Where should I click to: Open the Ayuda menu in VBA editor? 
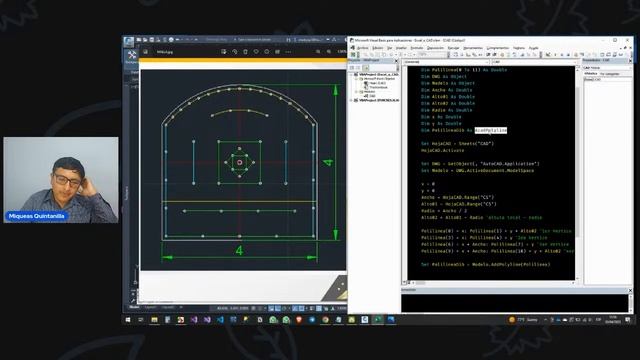(533, 48)
